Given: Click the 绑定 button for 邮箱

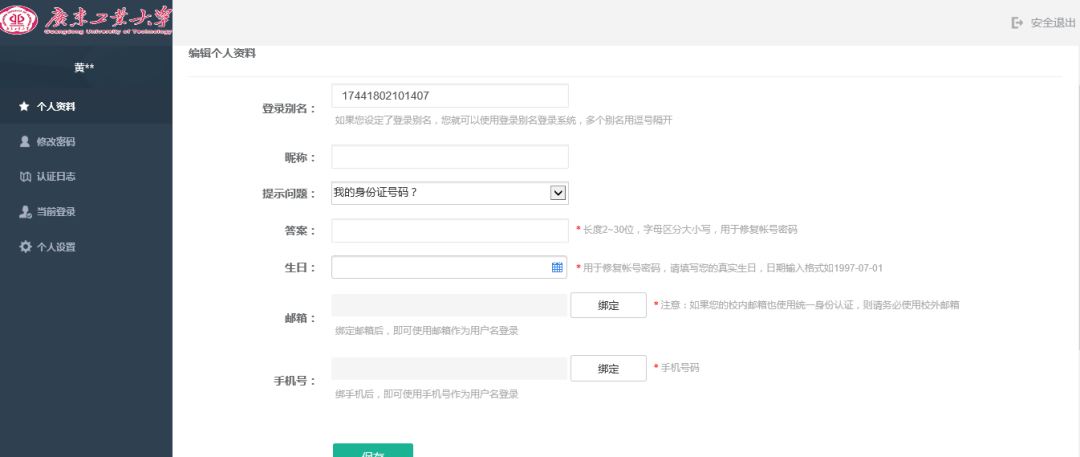Looking at the screenshot, I should point(608,305).
